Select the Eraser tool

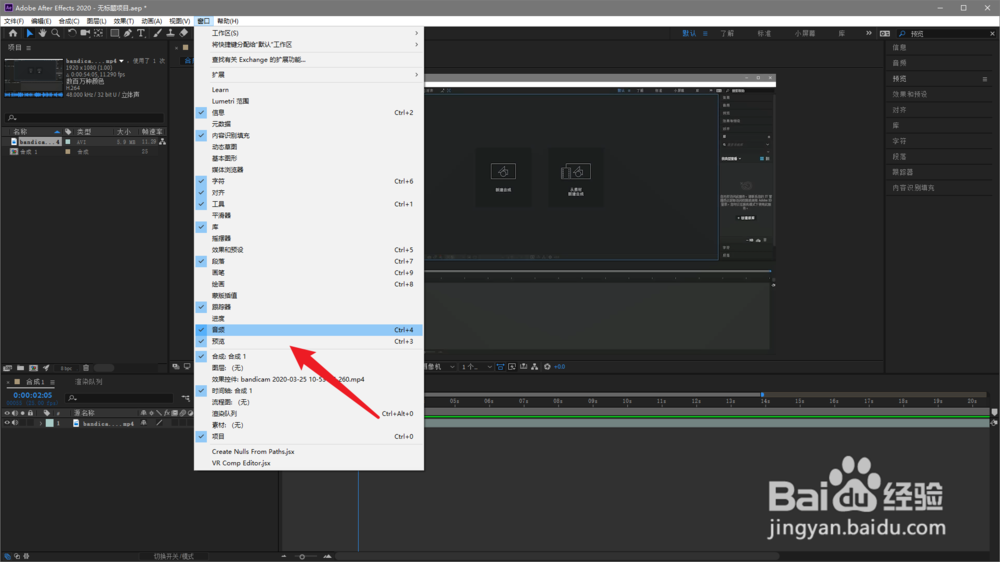[184, 33]
